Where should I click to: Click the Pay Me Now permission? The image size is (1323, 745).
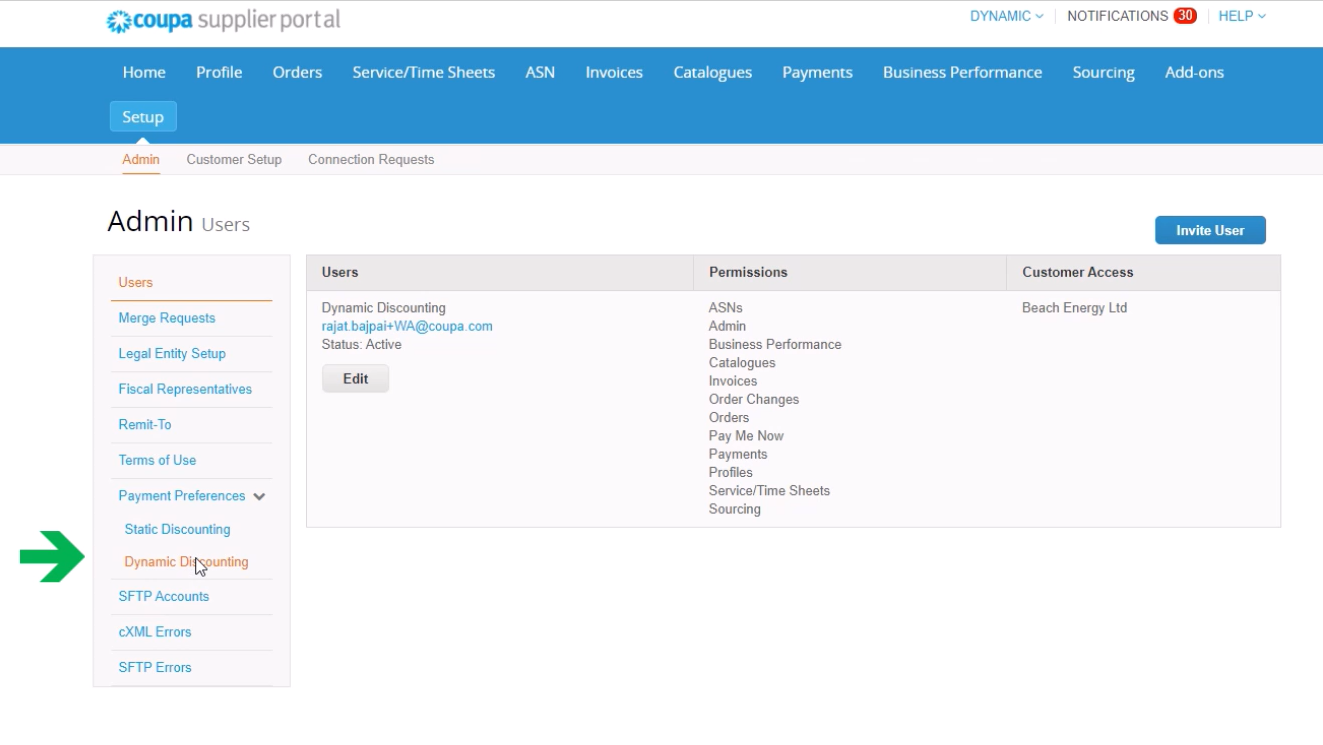coord(746,436)
